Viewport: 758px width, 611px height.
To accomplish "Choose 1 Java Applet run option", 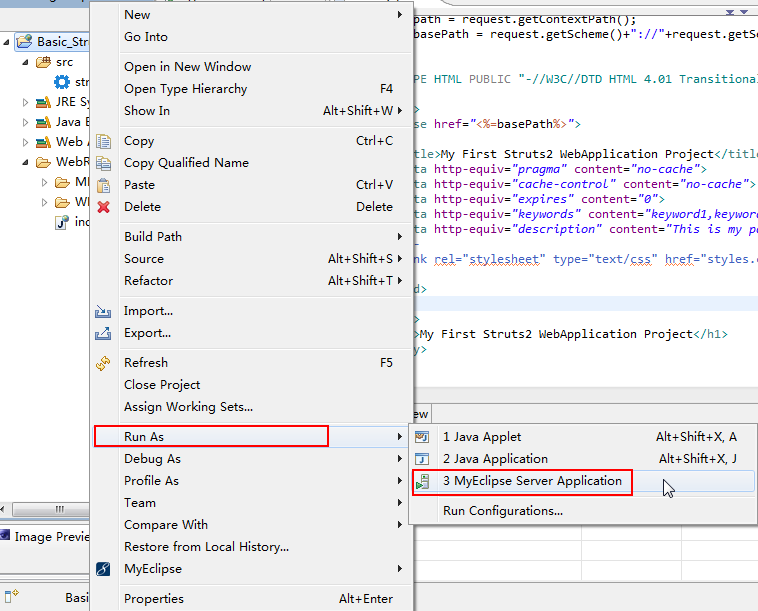I will point(583,437).
